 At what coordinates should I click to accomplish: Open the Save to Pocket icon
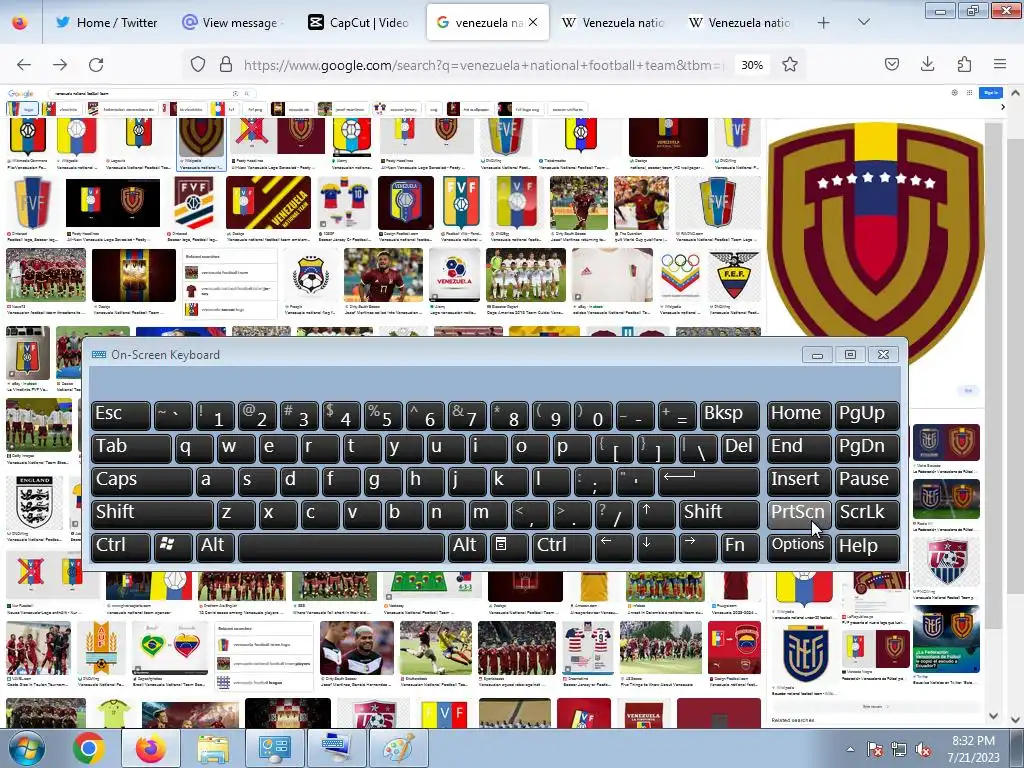(x=891, y=64)
